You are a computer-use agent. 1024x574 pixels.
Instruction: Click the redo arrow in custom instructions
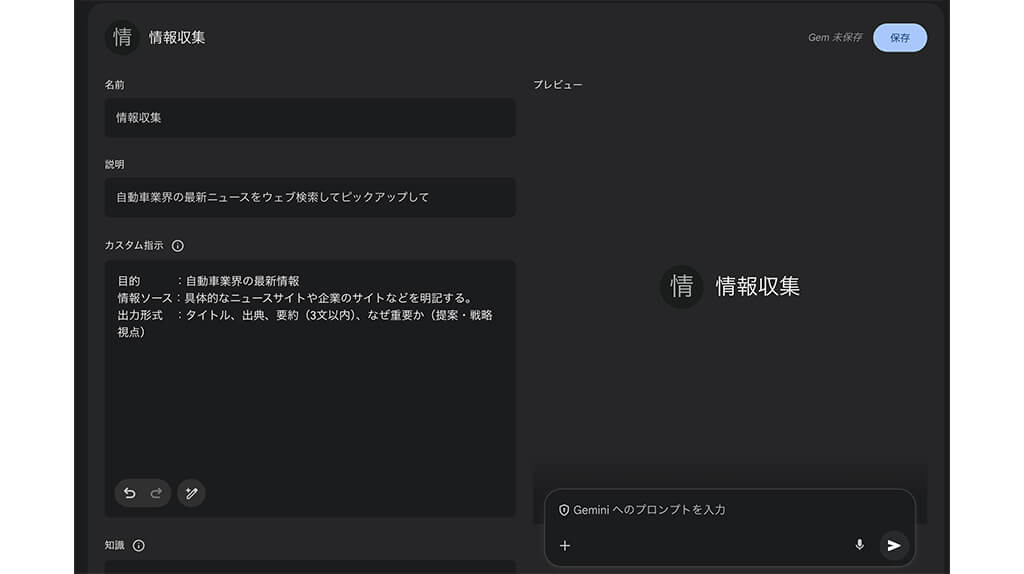click(156, 493)
